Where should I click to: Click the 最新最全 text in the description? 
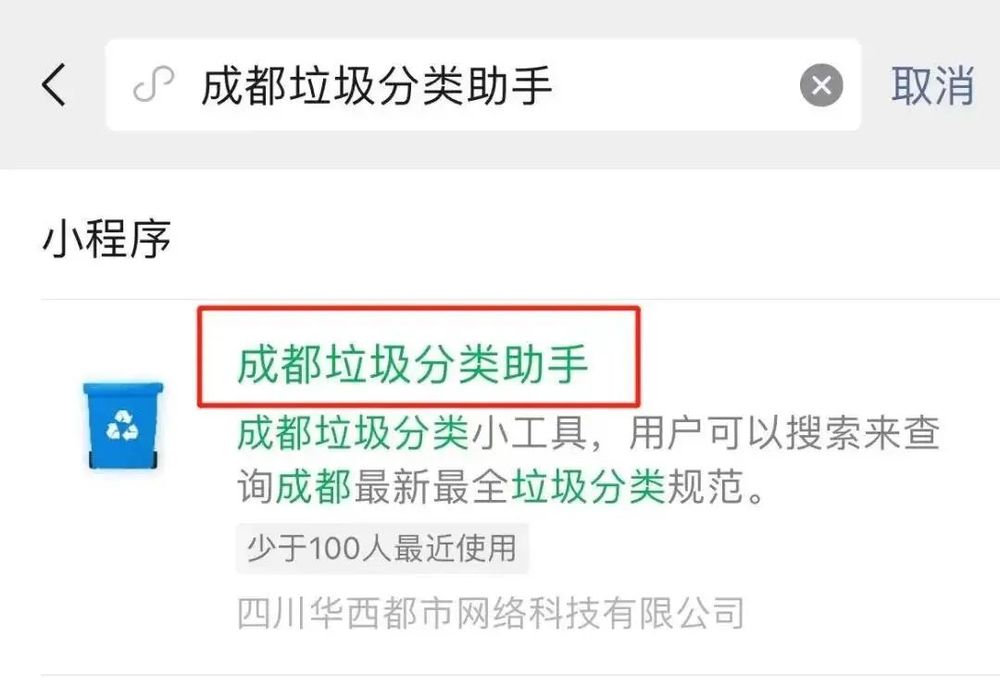pyautogui.click(x=432, y=487)
